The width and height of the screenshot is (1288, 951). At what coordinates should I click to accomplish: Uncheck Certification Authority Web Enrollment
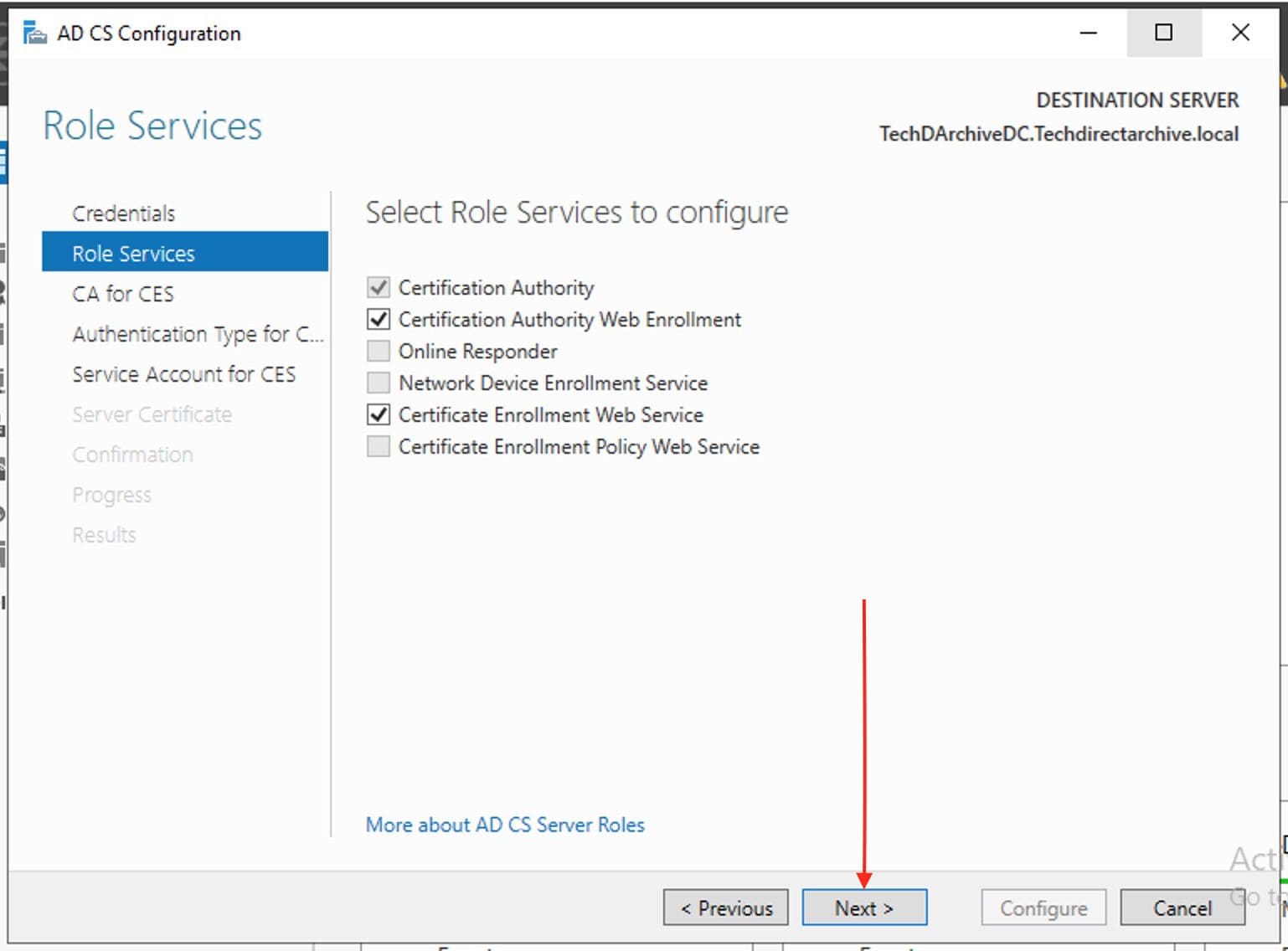click(x=379, y=320)
